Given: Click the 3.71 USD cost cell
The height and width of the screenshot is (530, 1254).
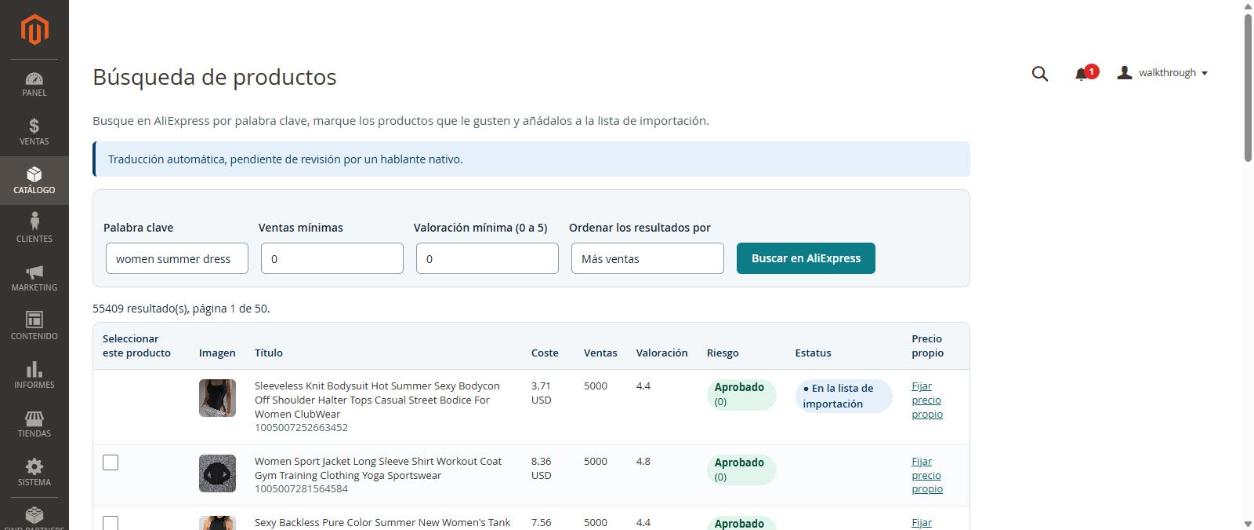Looking at the screenshot, I should coord(541,392).
